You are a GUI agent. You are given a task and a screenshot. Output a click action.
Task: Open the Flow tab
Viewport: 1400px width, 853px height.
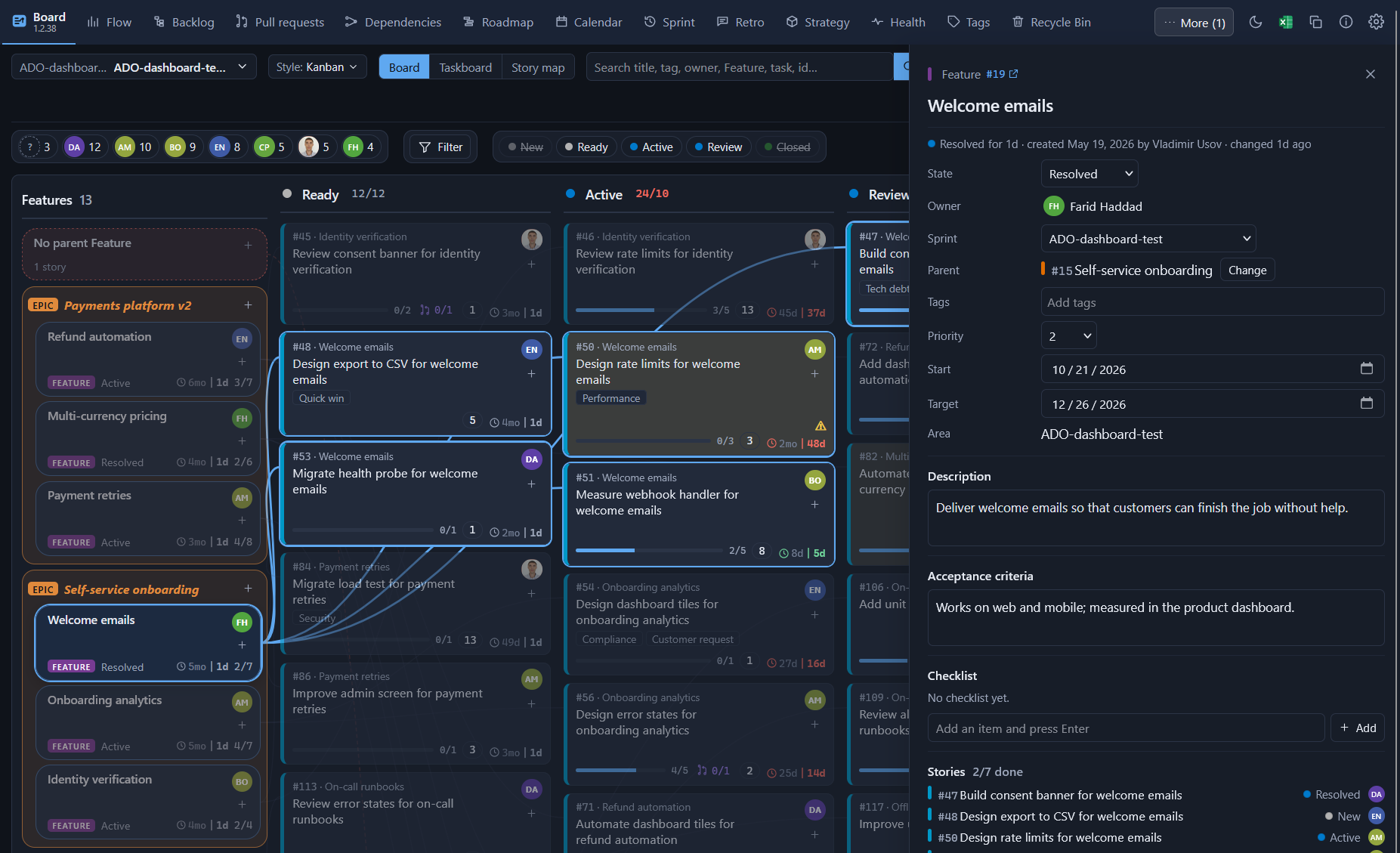tap(109, 22)
